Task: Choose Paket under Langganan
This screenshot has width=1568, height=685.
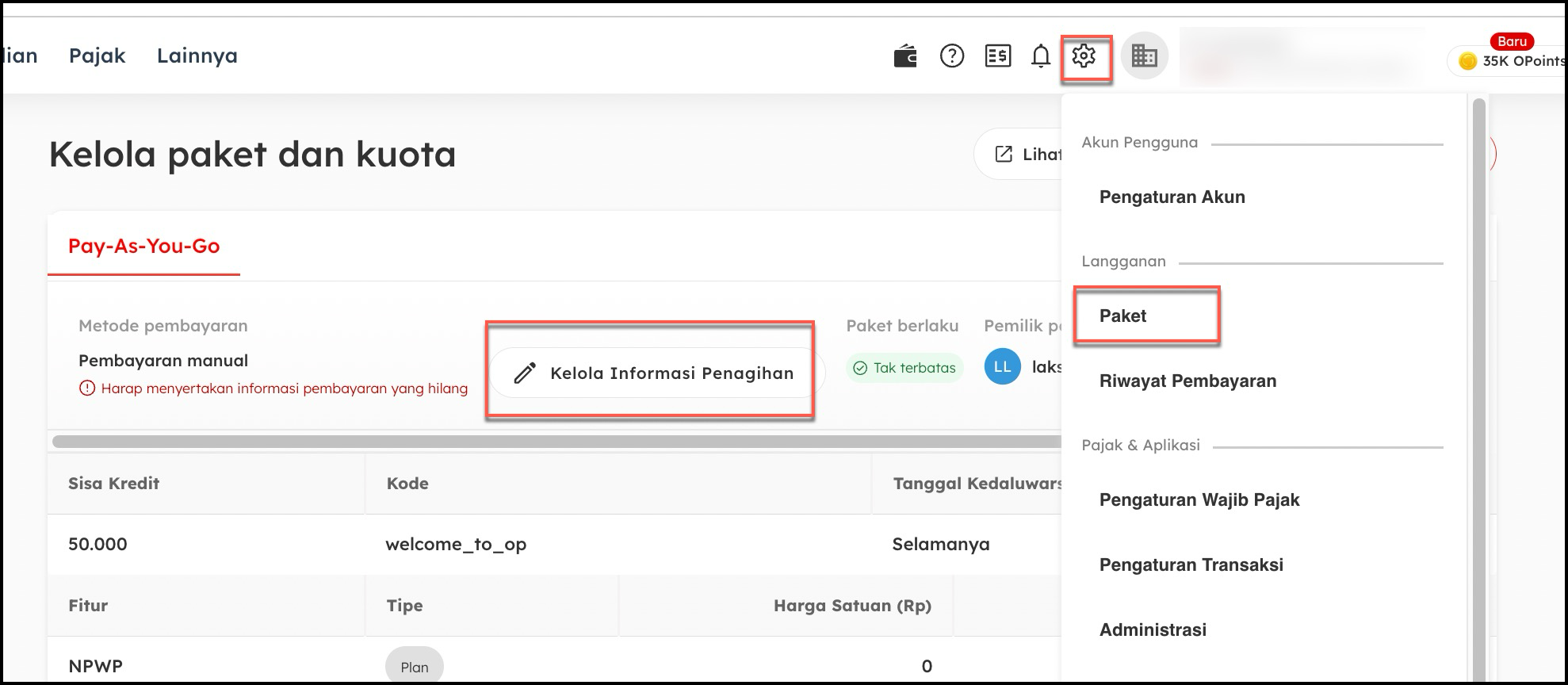Action: coord(1123,316)
